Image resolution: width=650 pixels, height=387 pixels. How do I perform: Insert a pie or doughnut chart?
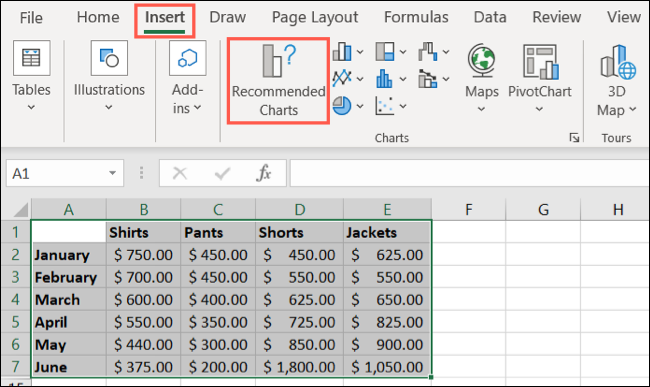[342, 106]
